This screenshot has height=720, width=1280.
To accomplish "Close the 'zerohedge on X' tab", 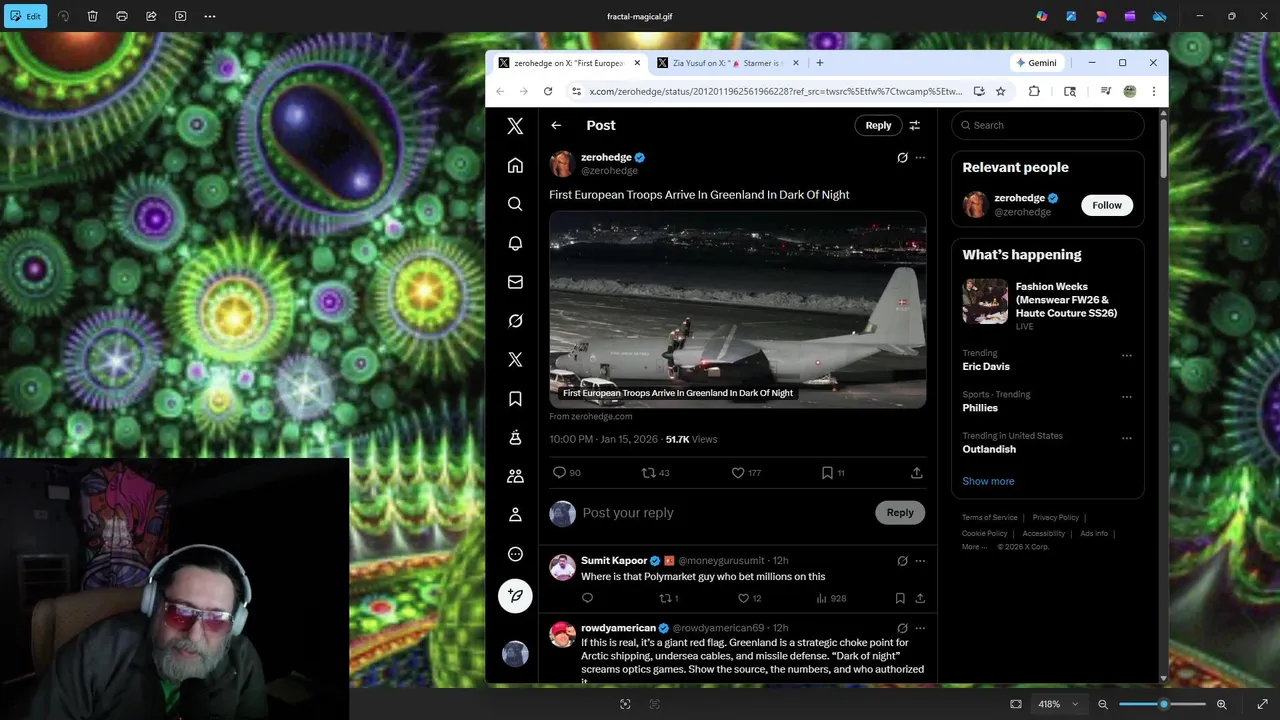I will pyautogui.click(x=637, y=63).
